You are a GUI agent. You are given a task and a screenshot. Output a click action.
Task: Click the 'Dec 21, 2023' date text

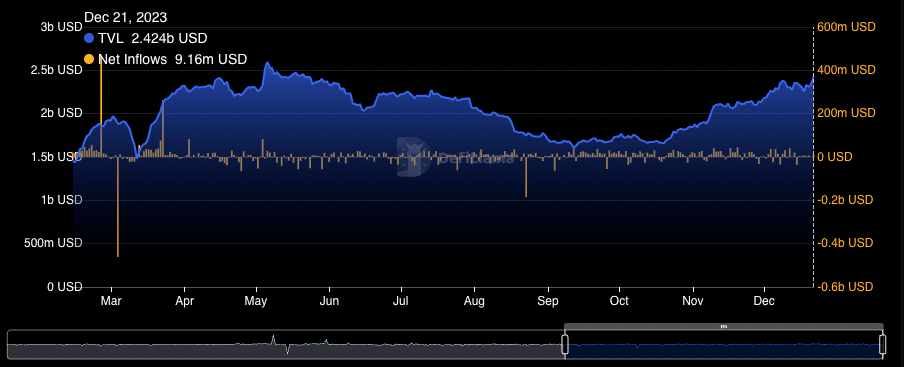(126, 17)
